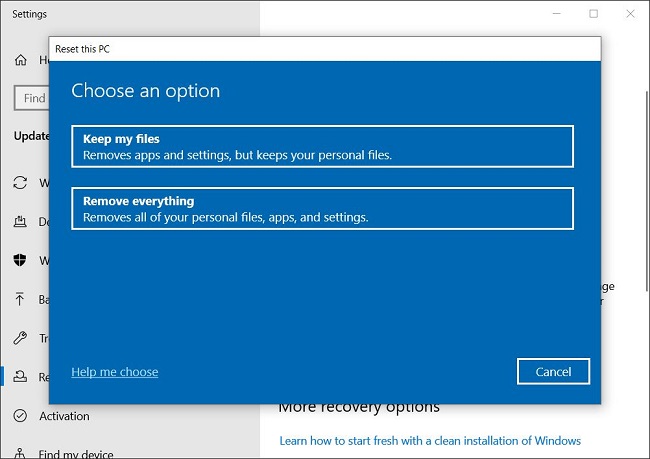Maximize the Settings window

click(594, 14)
